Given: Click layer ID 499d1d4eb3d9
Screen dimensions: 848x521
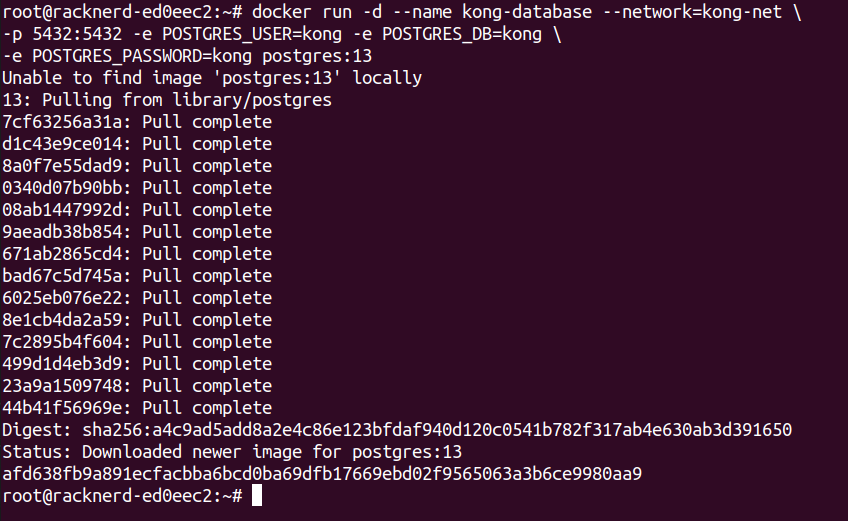Looking at the screenshot, I should (67, 364).
